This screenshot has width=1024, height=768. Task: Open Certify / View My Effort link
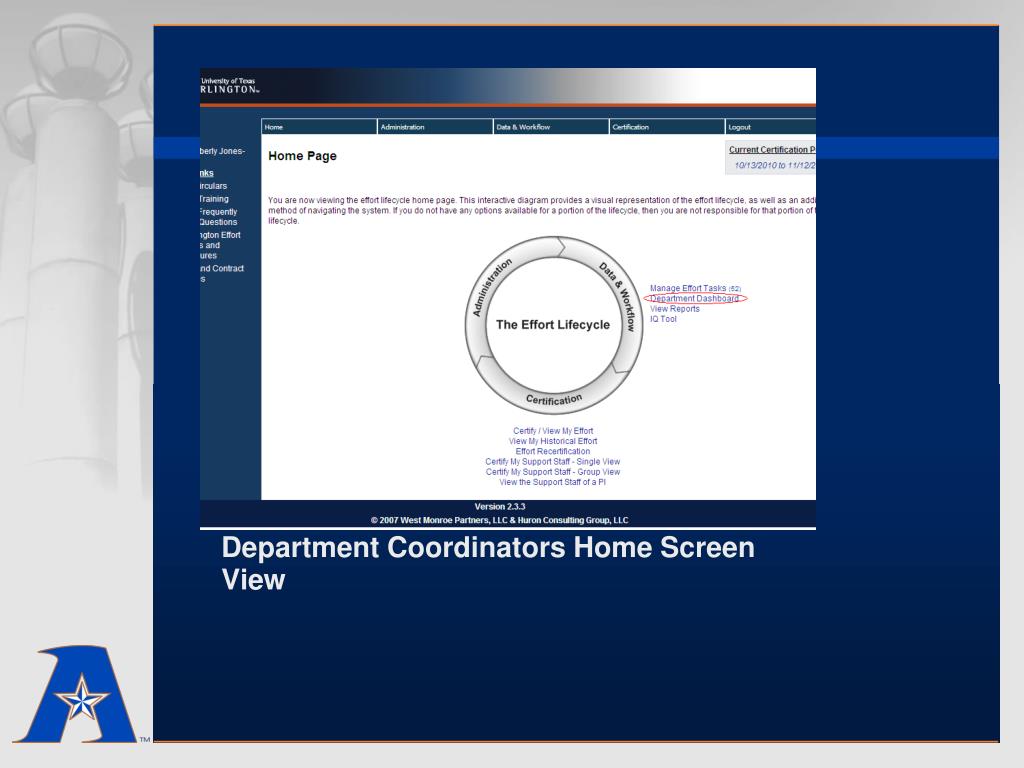(x=553, y=431)
